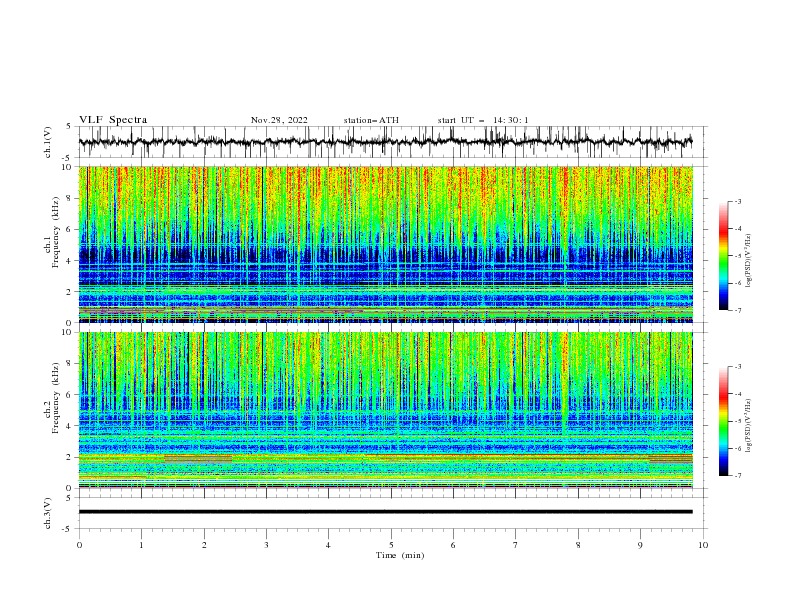Click the ch.2 "Frequency (kHz)" axis title
The height and width of the screenshot is (612, 792).
(56, 398)
